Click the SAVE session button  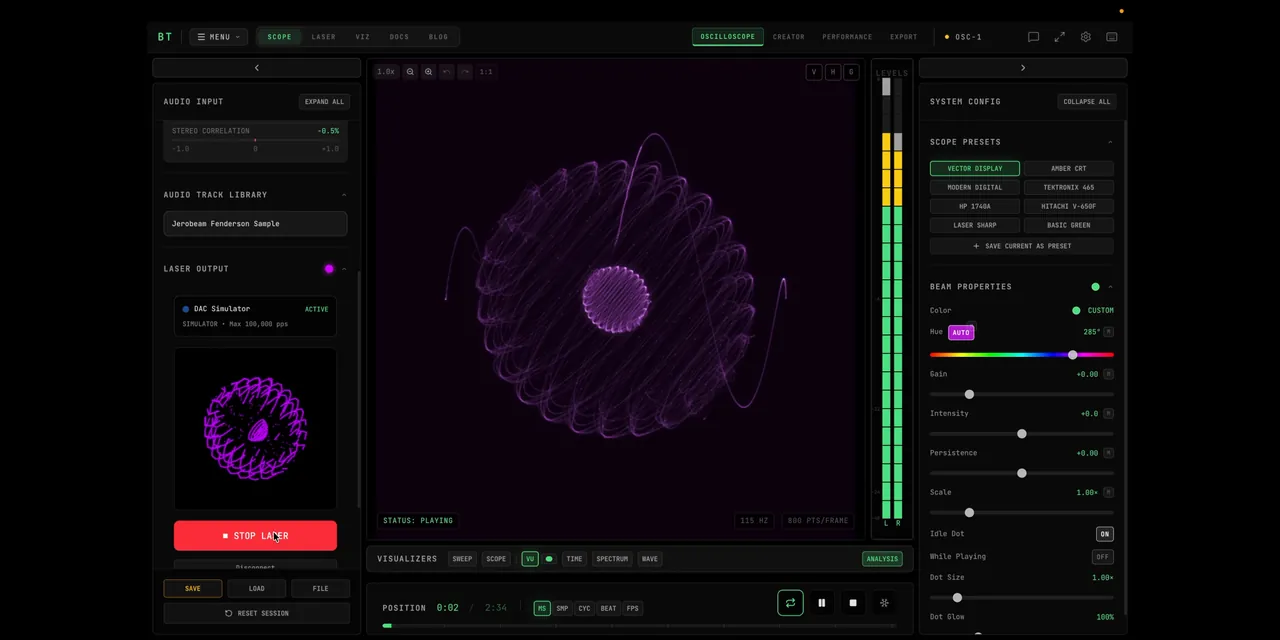[x=193, y=589]
